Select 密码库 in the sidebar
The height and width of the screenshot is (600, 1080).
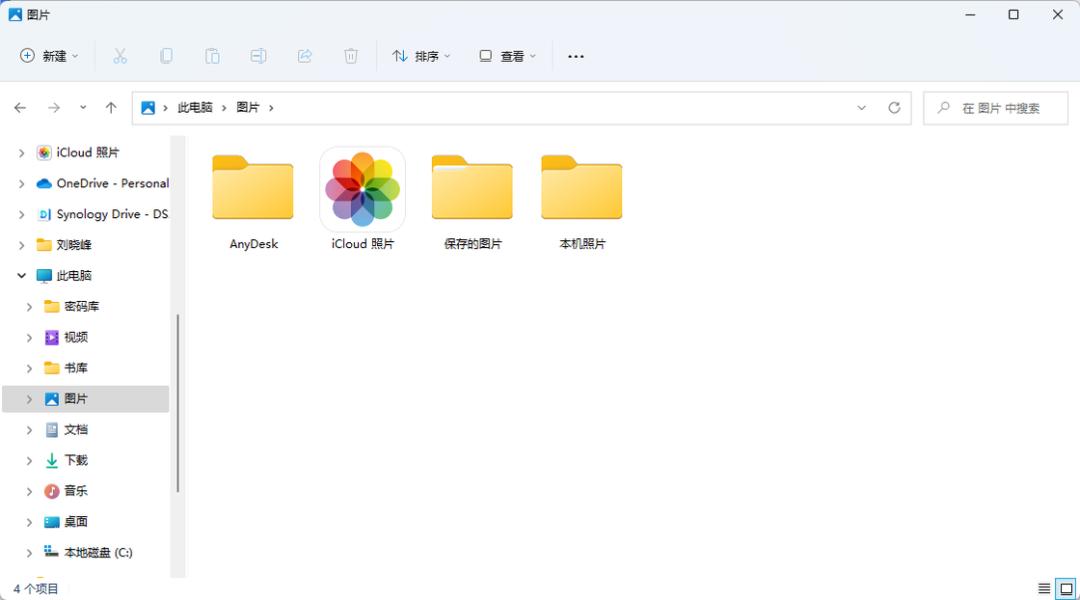(81, 307)
